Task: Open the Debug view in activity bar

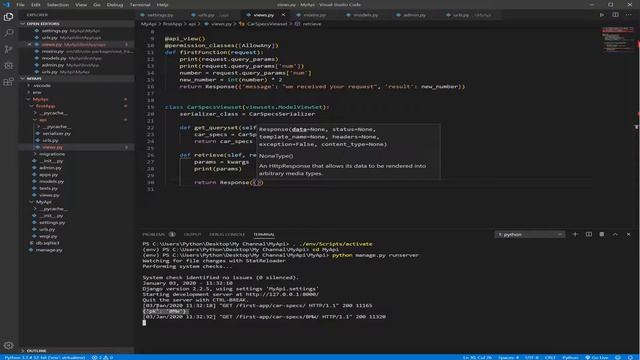Action: click(x=8, y=66)
